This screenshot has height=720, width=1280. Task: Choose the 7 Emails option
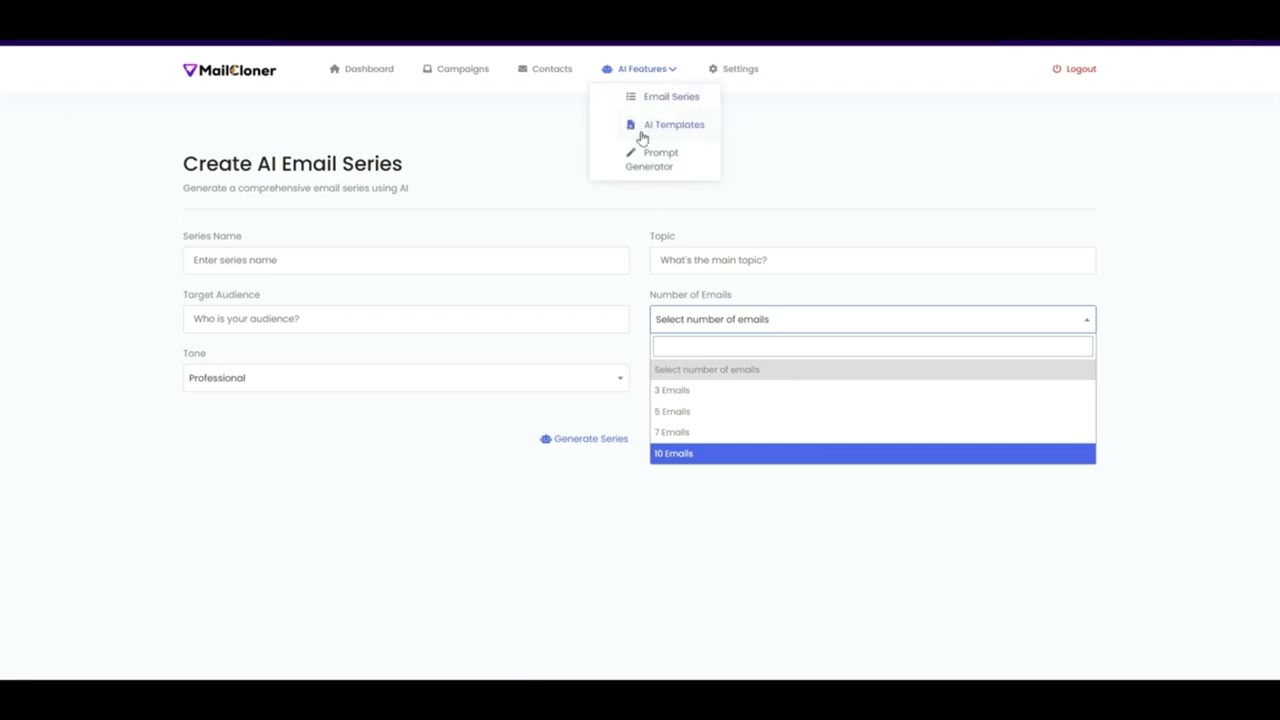click(873, 432)
